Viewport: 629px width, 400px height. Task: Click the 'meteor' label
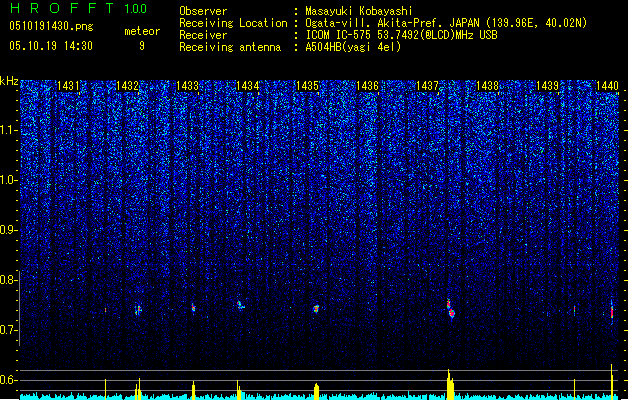(142, 31)
